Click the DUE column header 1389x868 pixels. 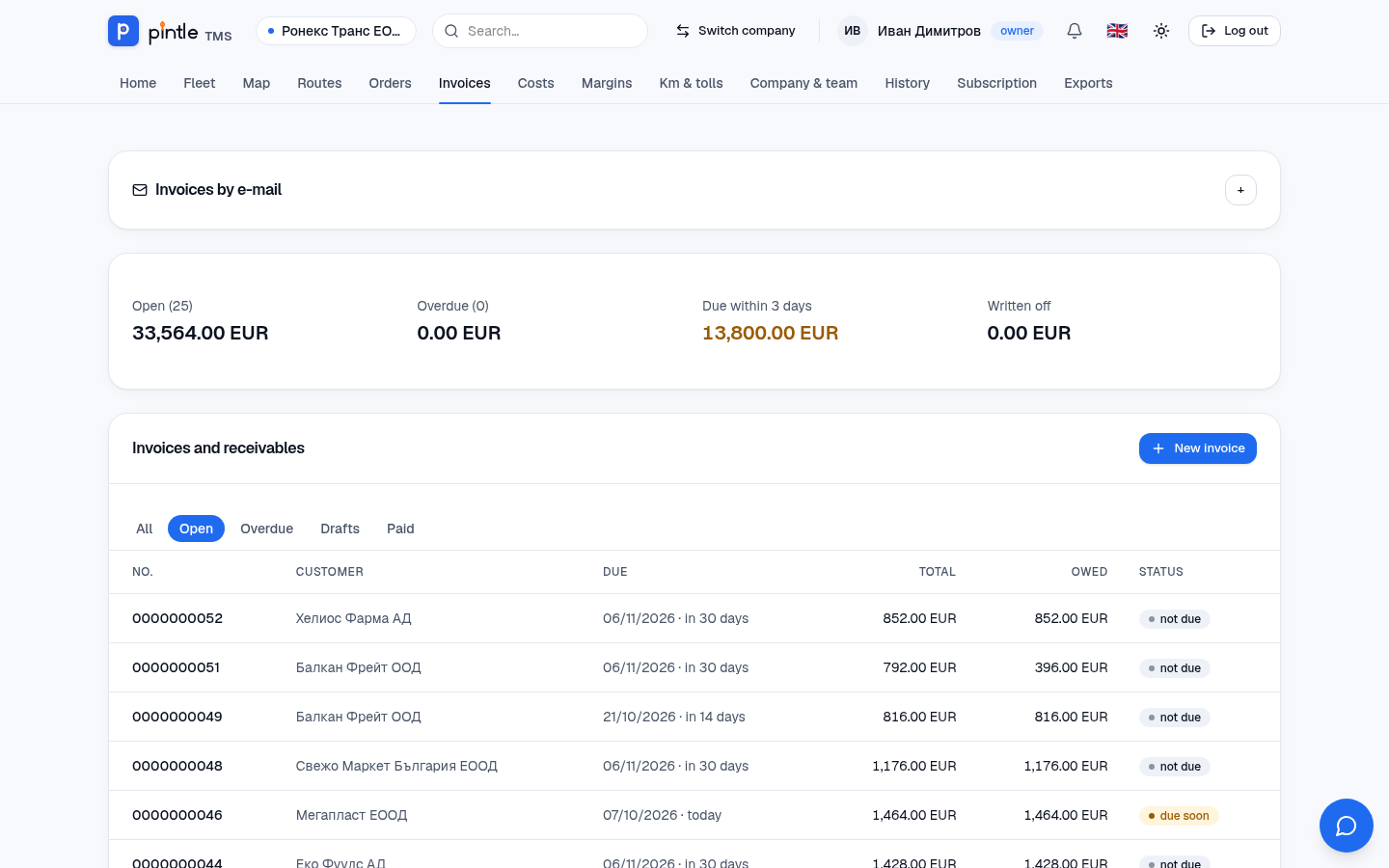point(615,572)
